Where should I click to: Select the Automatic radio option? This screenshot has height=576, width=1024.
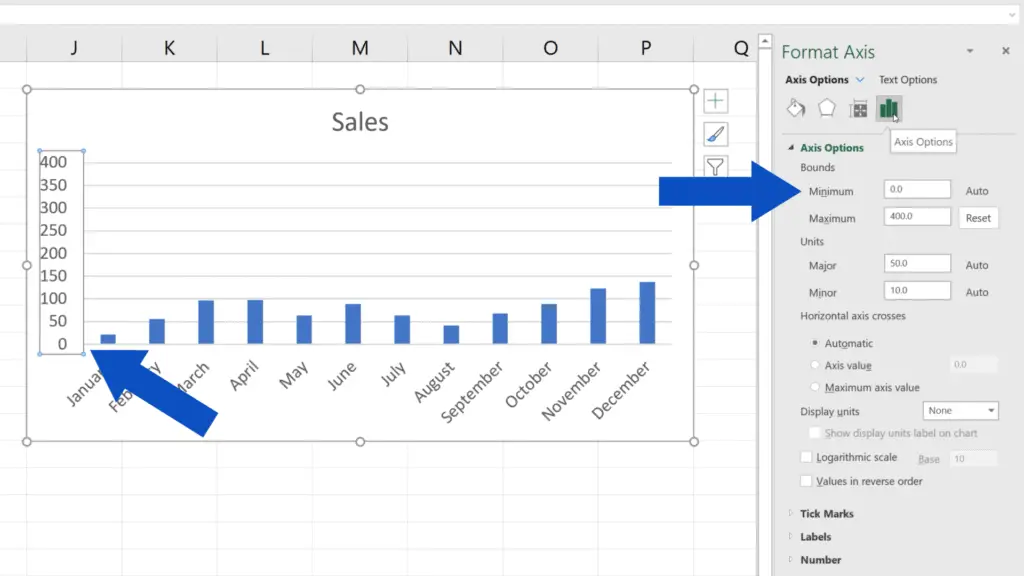[x=815, y=342]
